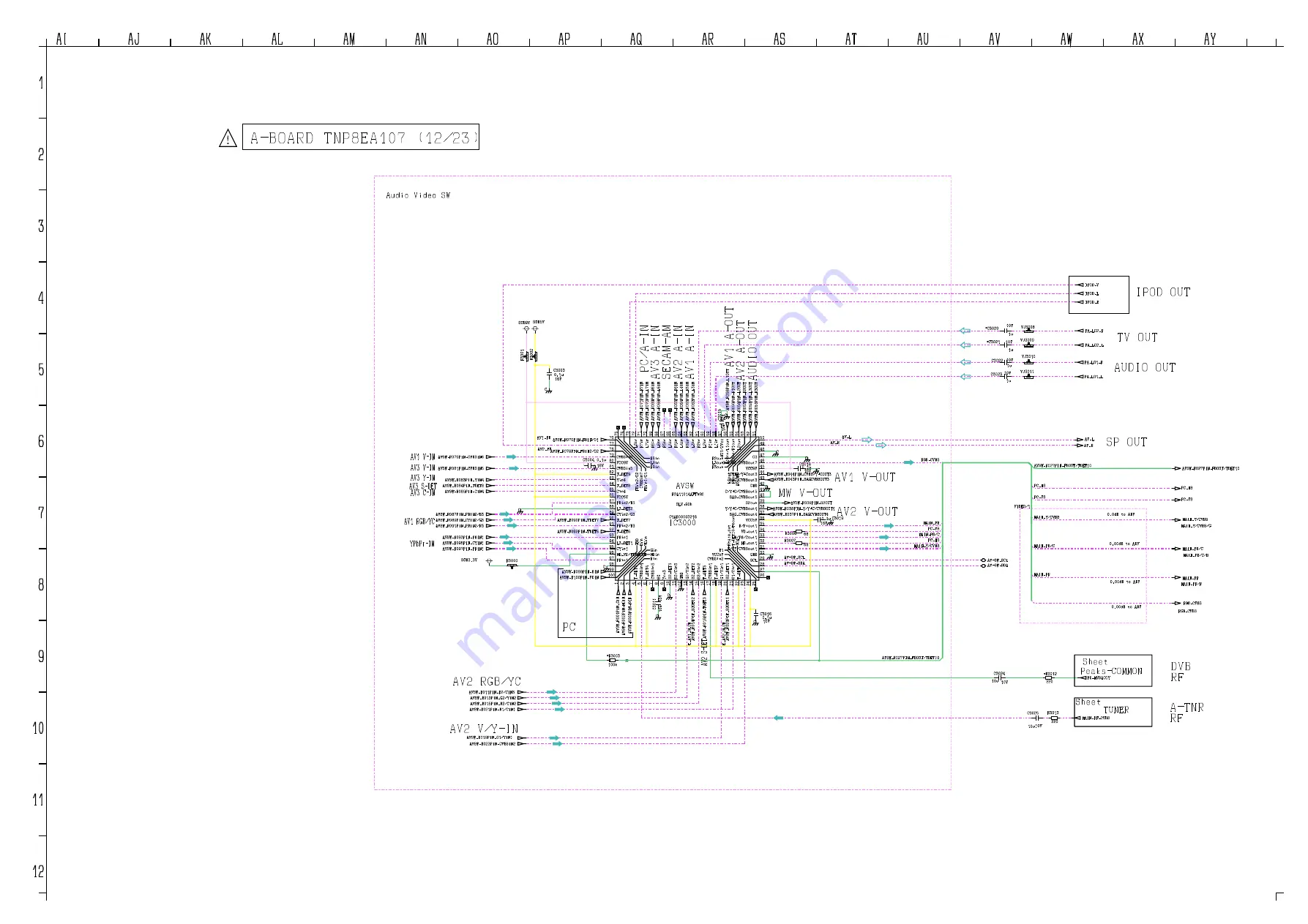Click the 'AM' column header

pos(349,39)
